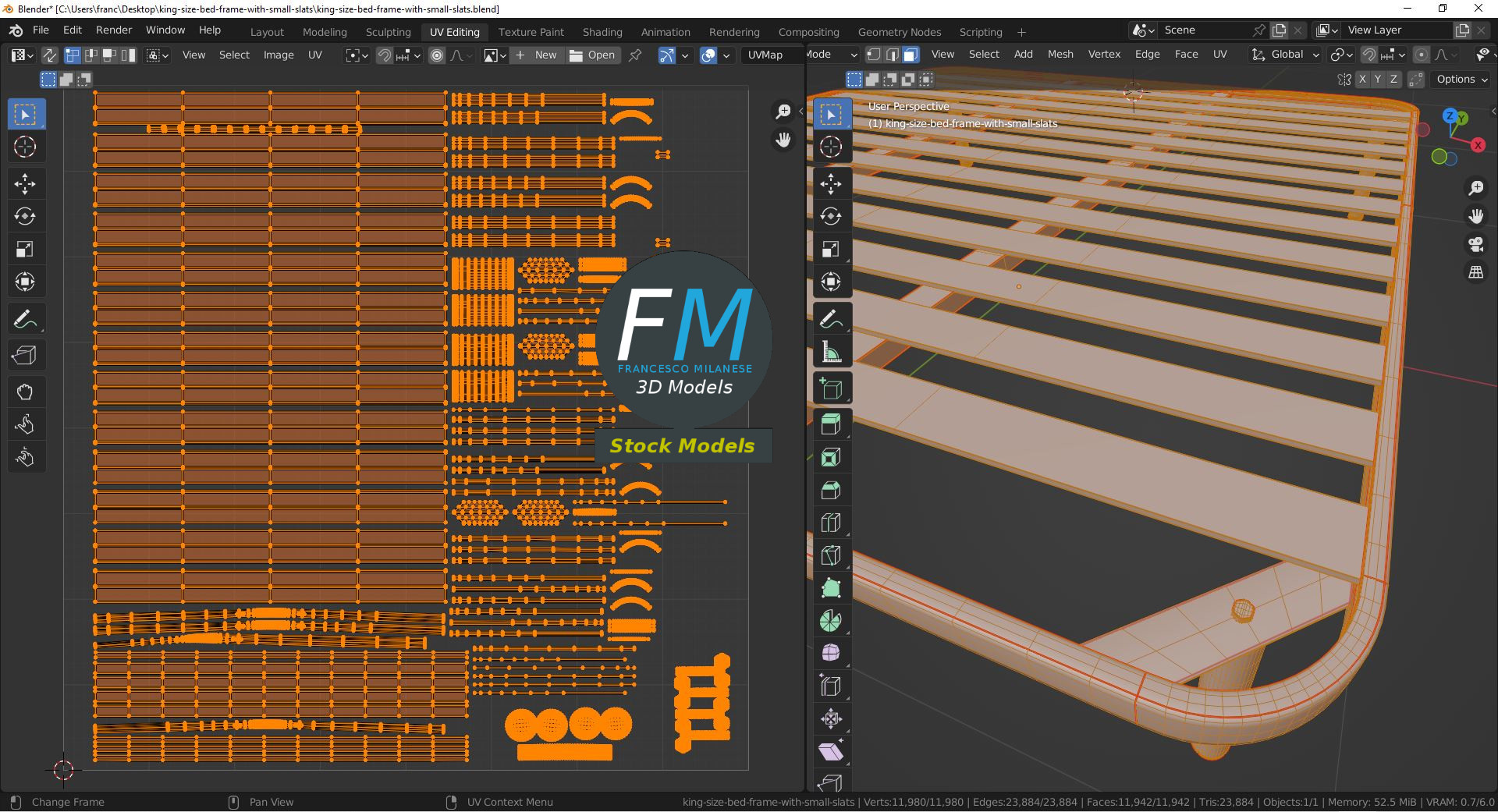Screen dimensions: 1498x812
Task: Toggle overlays in the UV editor
Action: (x=708, y=55)
